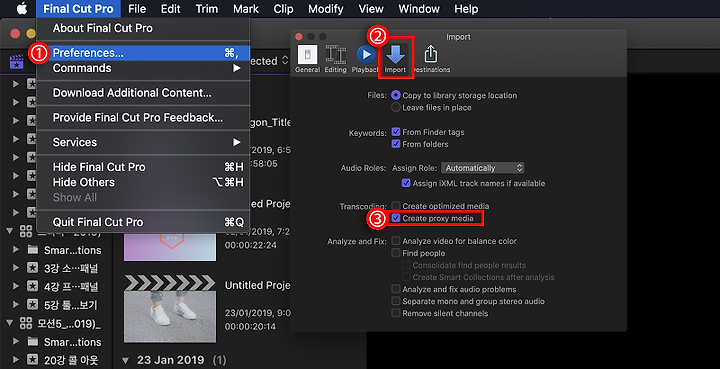Uncheck Create proxy media

[396, 218]
